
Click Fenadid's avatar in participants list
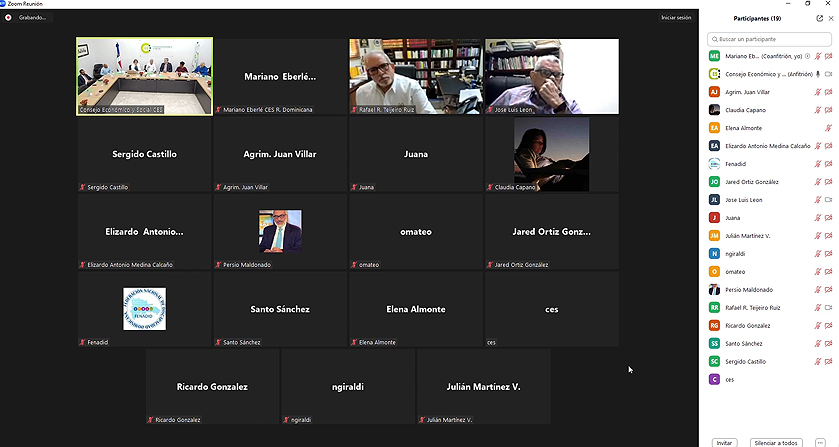[x=714, y=164]
